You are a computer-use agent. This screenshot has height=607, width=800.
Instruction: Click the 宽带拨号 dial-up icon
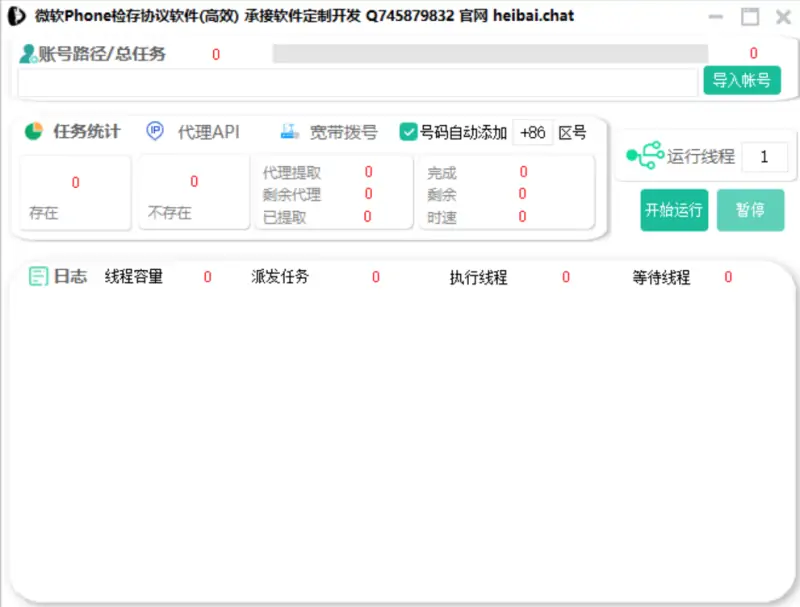(x=290, y=130)
